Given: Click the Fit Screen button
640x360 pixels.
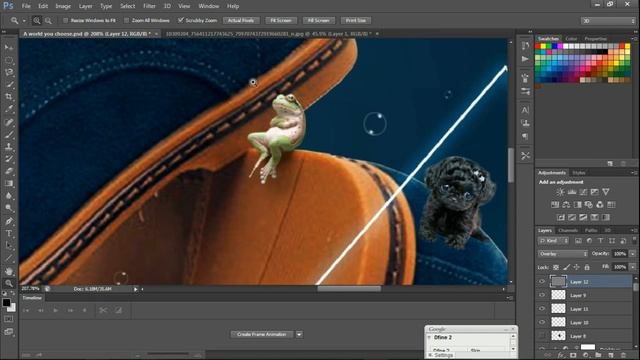Looking at the screenshot, I should [x=281, y=20].
